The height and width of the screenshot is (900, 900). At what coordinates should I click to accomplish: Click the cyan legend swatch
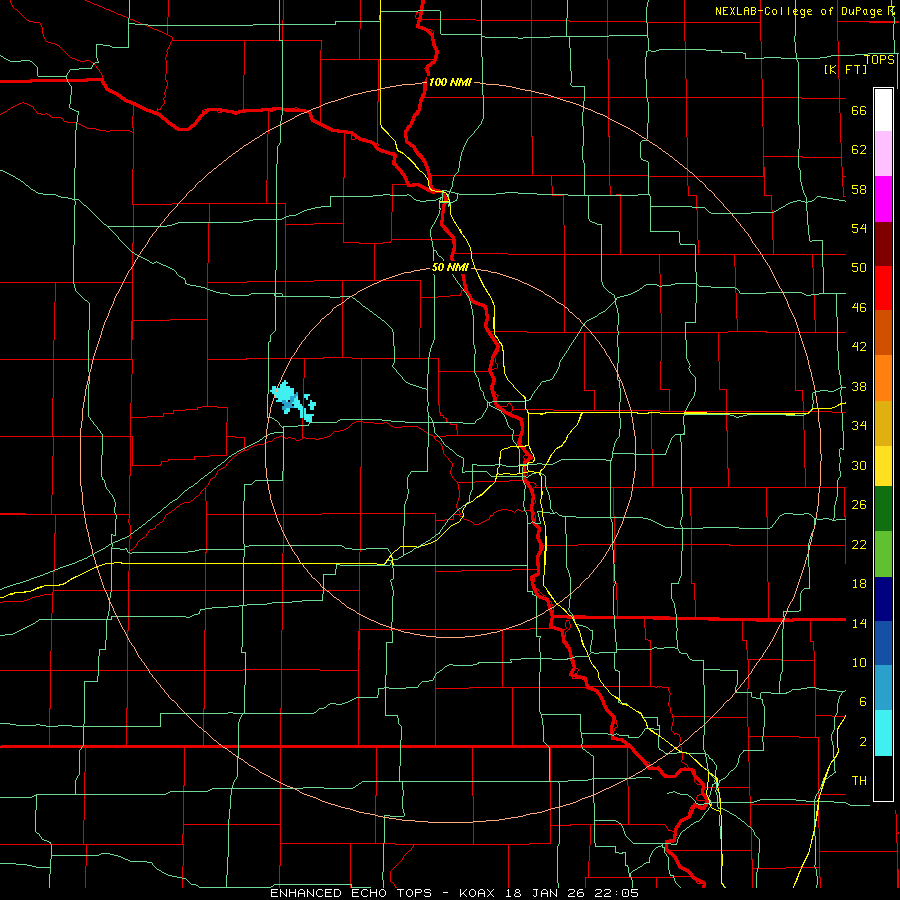click(x=883, y=733)
